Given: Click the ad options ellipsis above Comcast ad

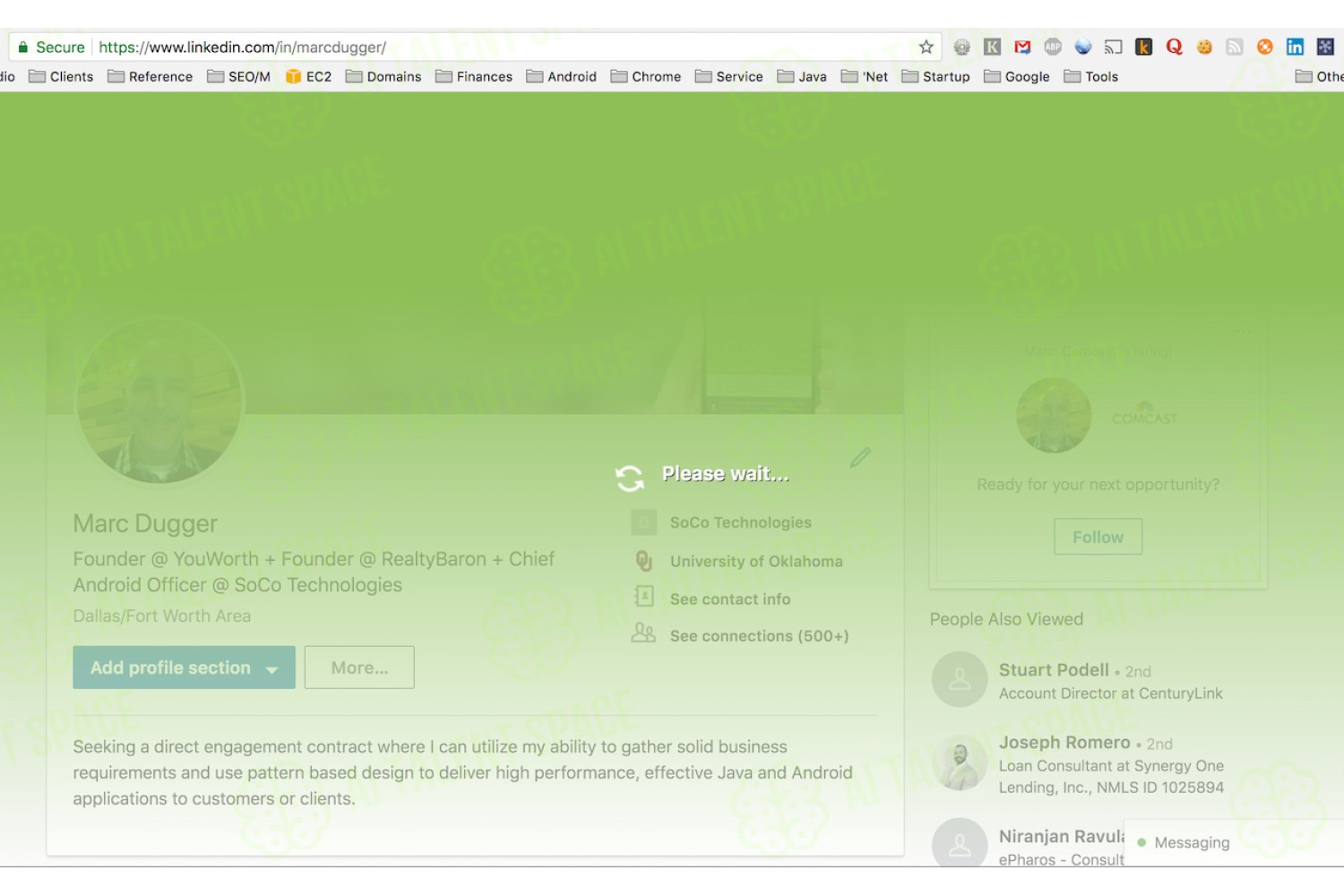Looking at the screenshot, I should click(x=1243, y=332).
